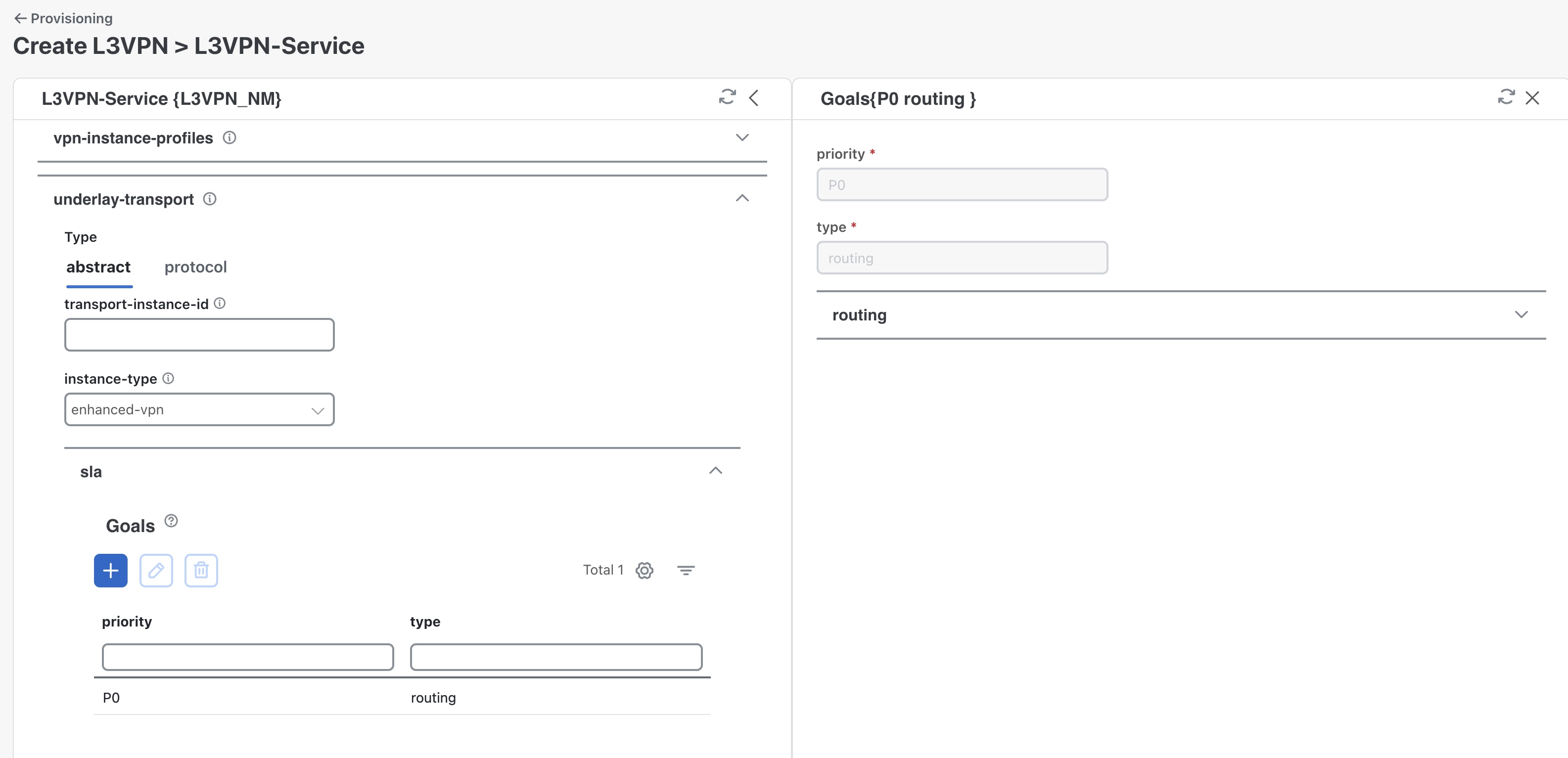Open Goals table settings gear

coord(644,570)
